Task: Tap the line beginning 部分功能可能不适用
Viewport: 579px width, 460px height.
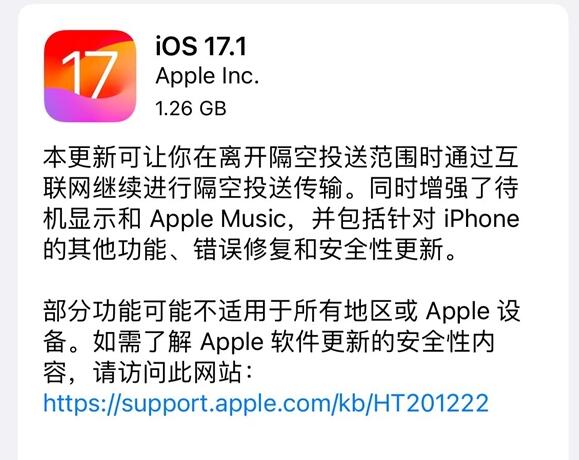Action: (x=282, y=311)
